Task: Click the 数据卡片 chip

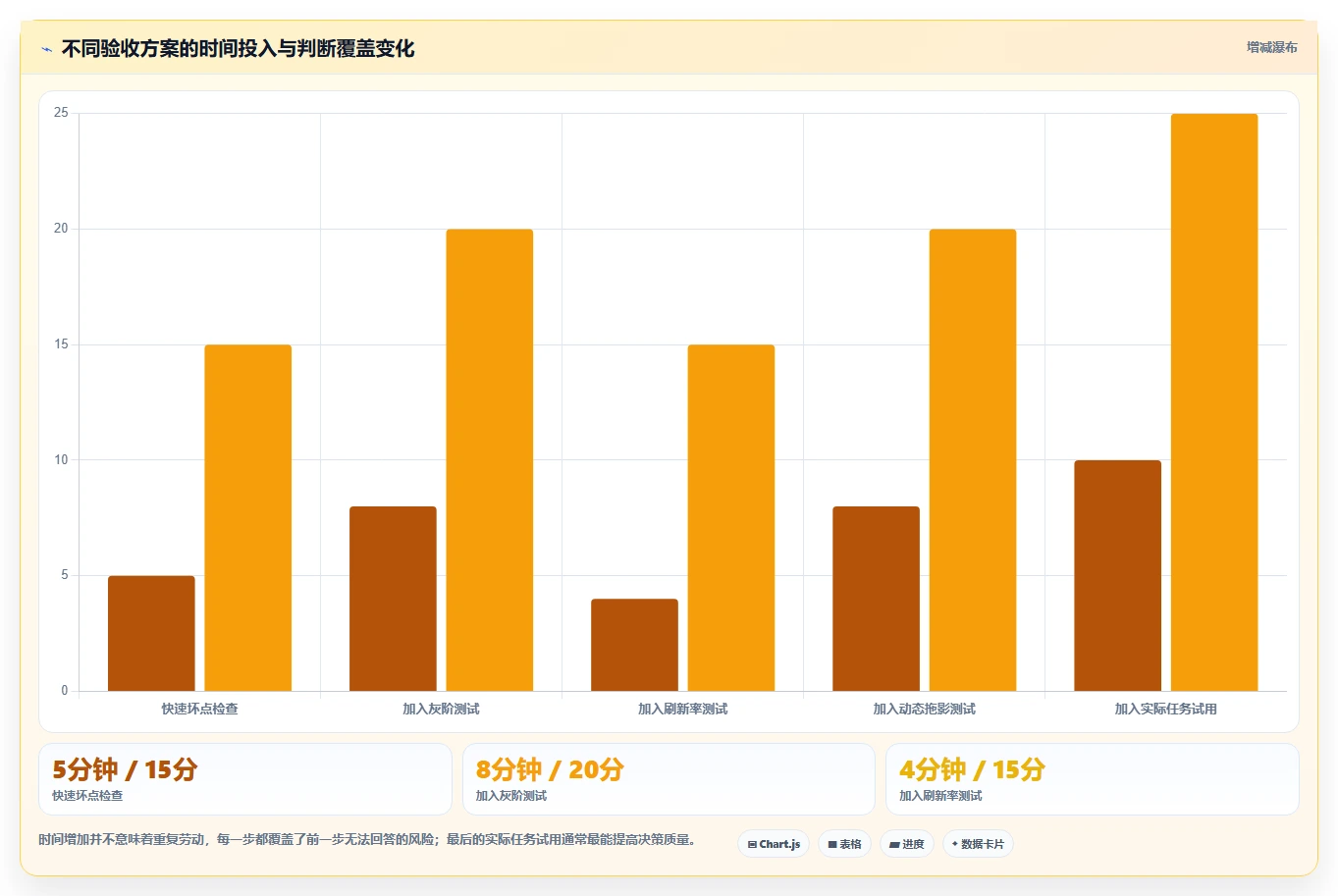Action: pyautogui.click(x=978, y=844)
